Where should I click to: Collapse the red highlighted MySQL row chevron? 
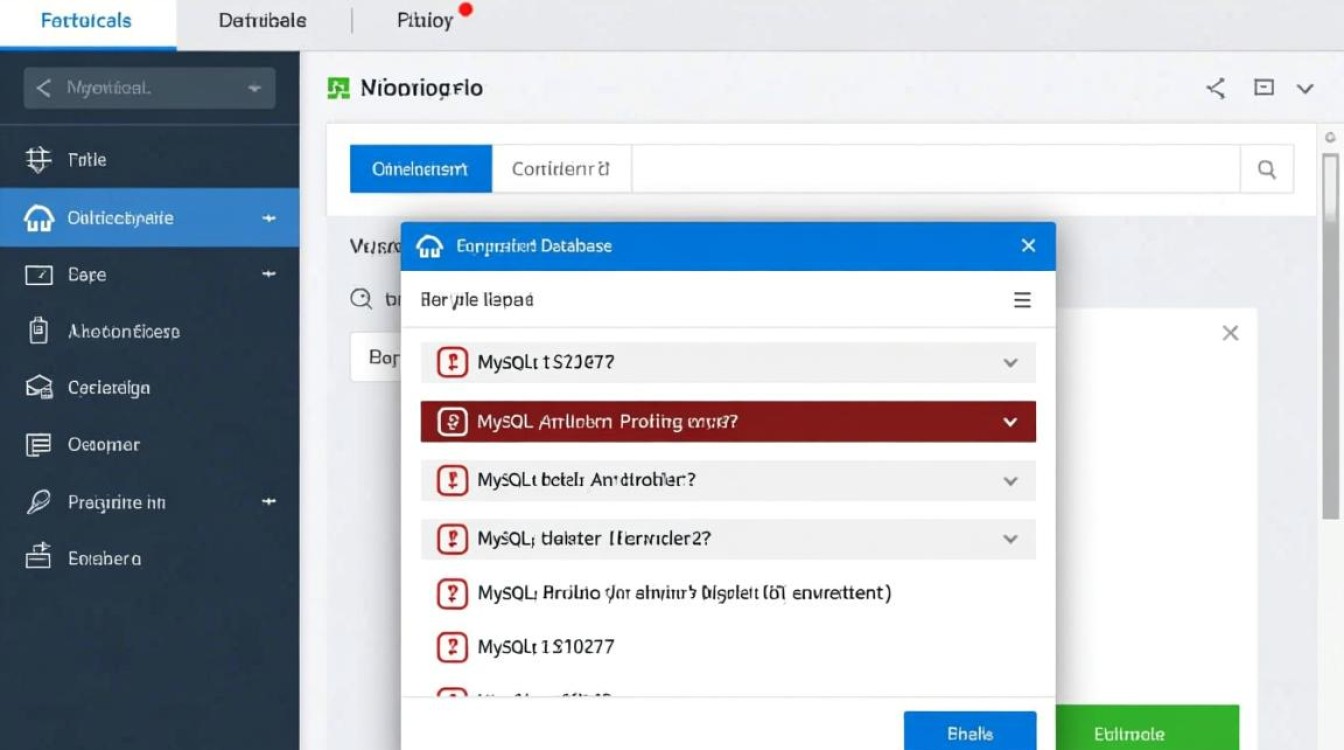[1011, 422]
